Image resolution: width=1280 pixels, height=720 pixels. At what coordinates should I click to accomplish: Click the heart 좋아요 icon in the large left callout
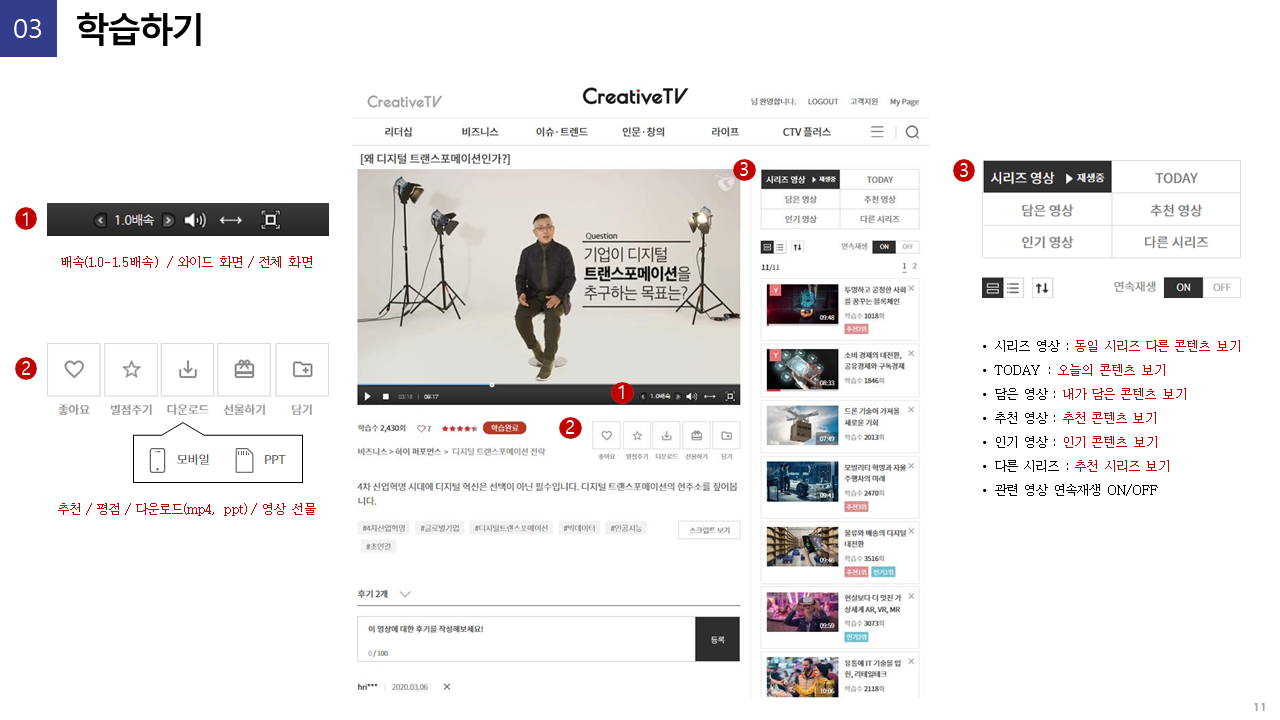click(74, 369)
